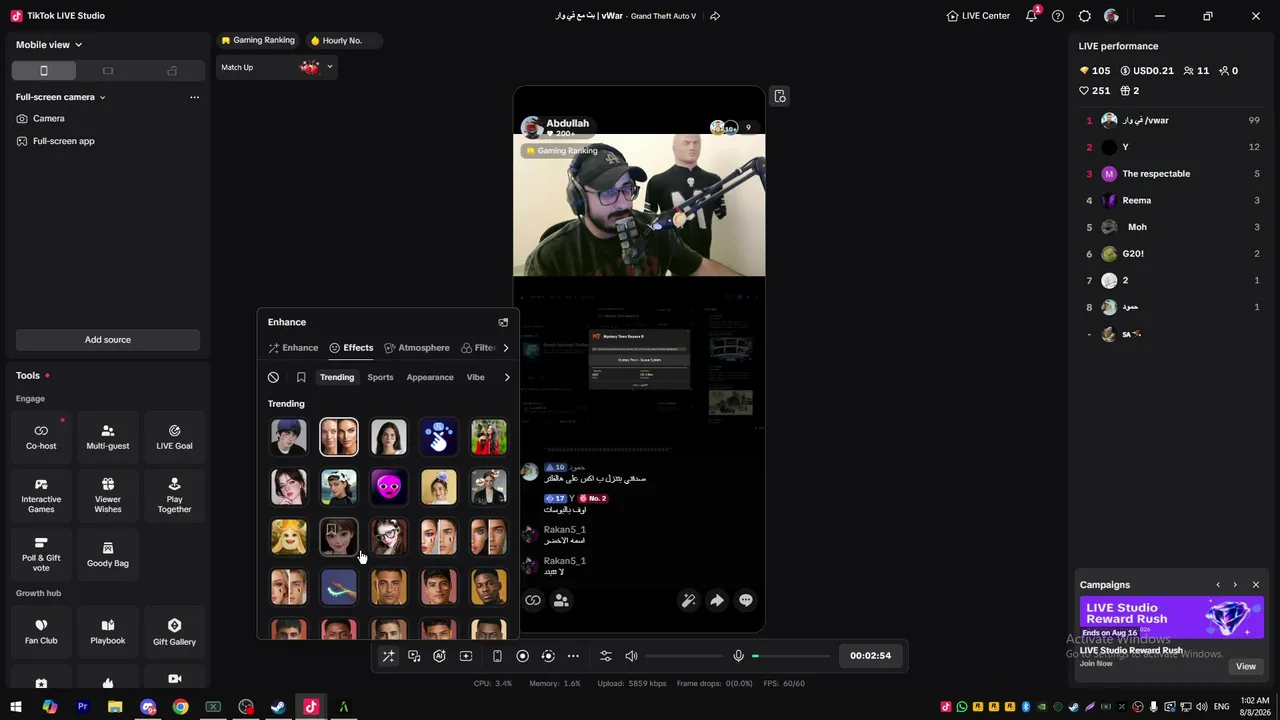Mute the speaker output icon
The height and width of the screenshot is (720, 1280).
pyautogui.click(x=631, y=656)
